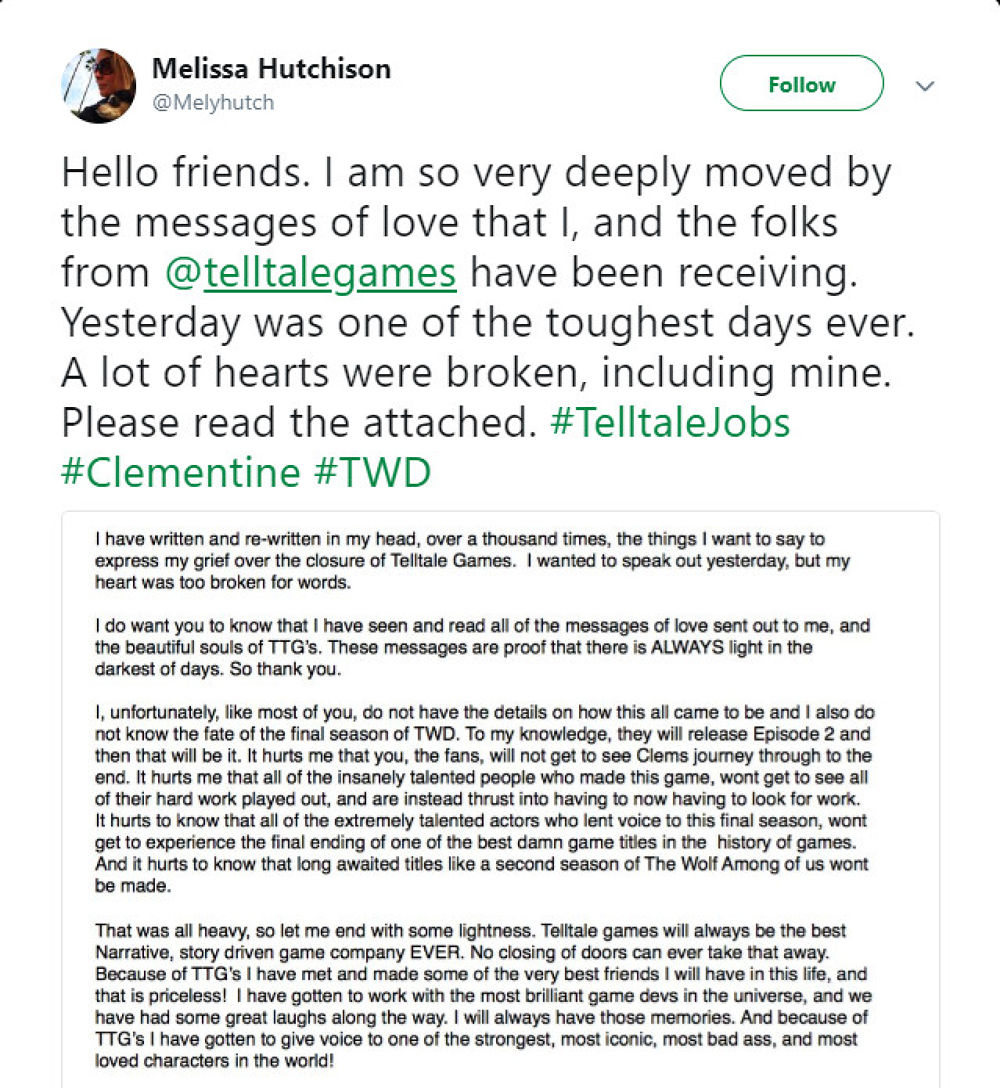1000x1088 pixels.
Task: Click the "A lot of hearts were broken" line
Action: pos(475,372)
